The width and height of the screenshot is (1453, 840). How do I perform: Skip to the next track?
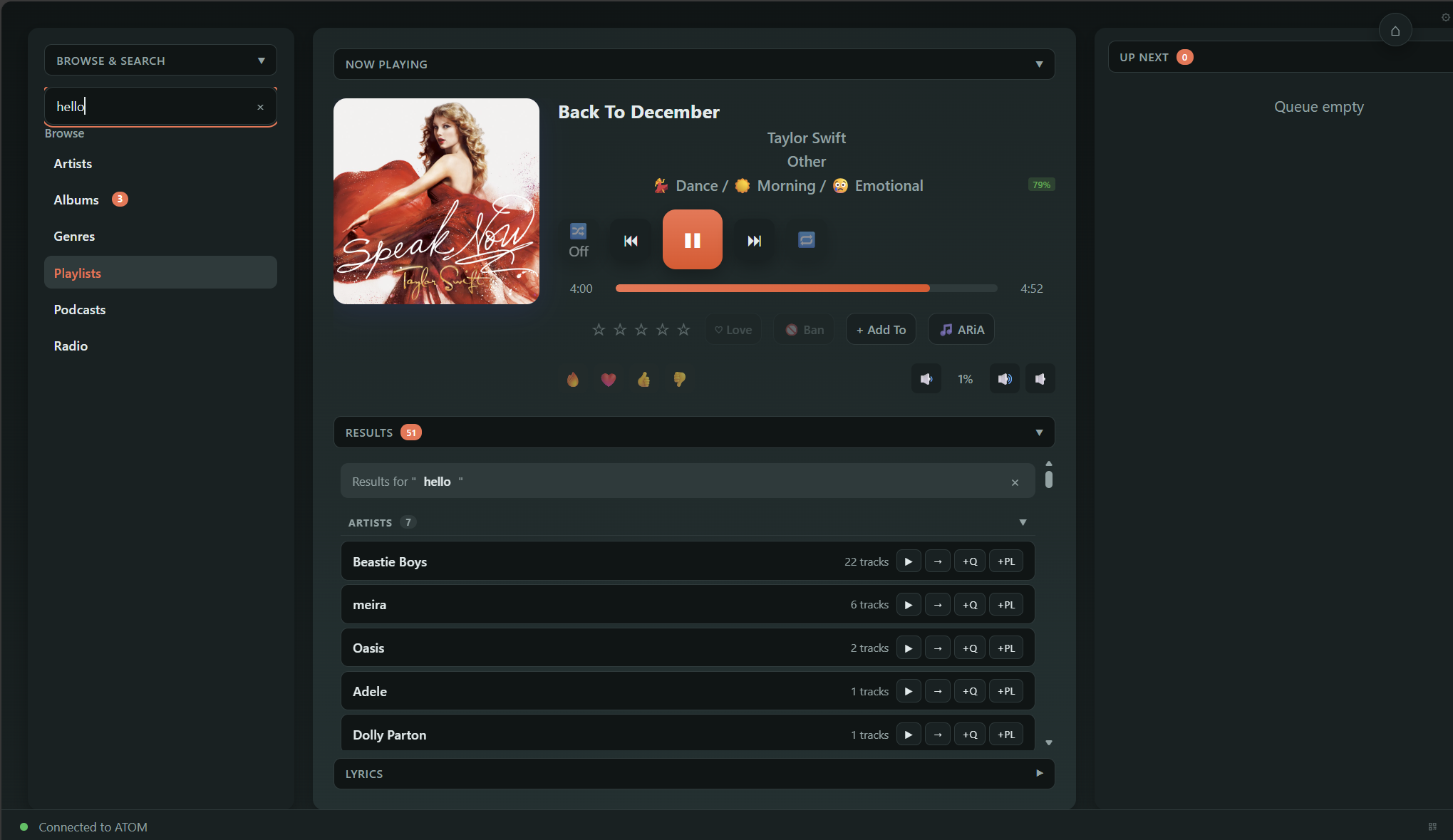(x=754, y=240)
